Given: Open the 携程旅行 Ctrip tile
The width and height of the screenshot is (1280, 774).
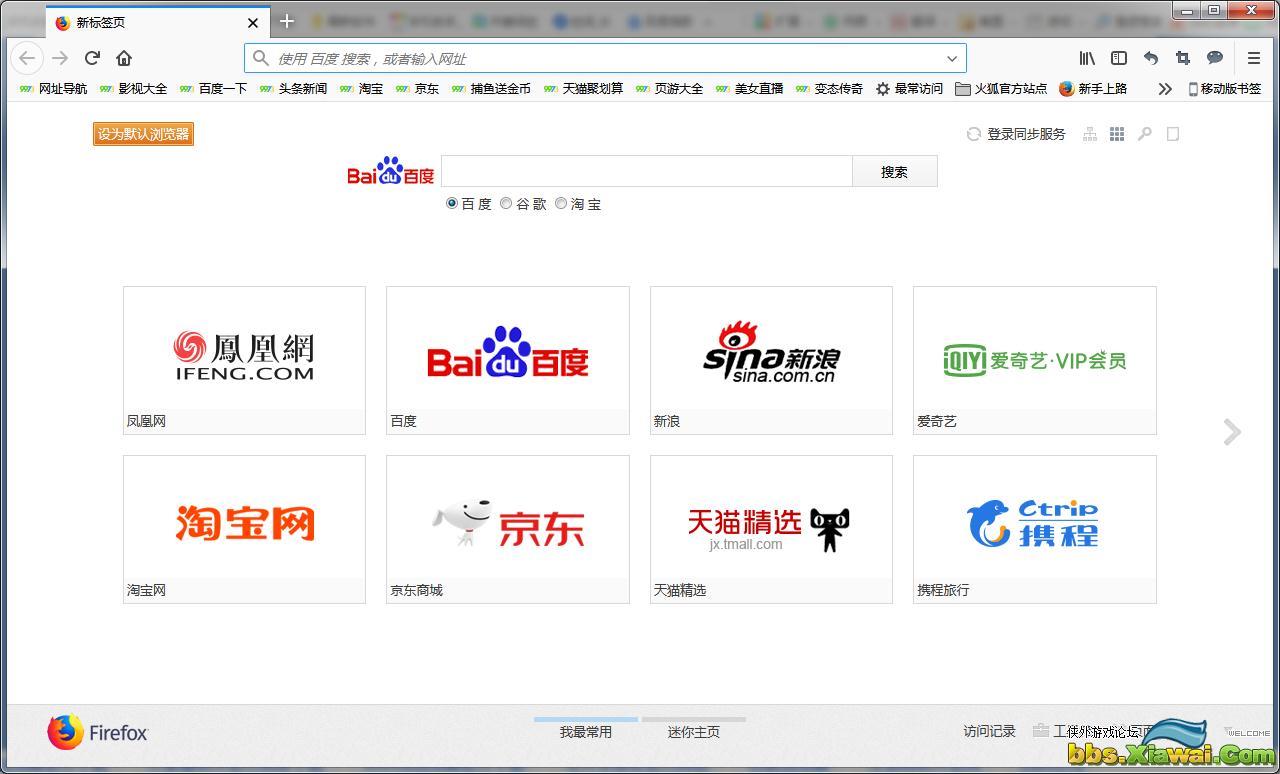Looking at the screenshot, I should point(1035,529).
